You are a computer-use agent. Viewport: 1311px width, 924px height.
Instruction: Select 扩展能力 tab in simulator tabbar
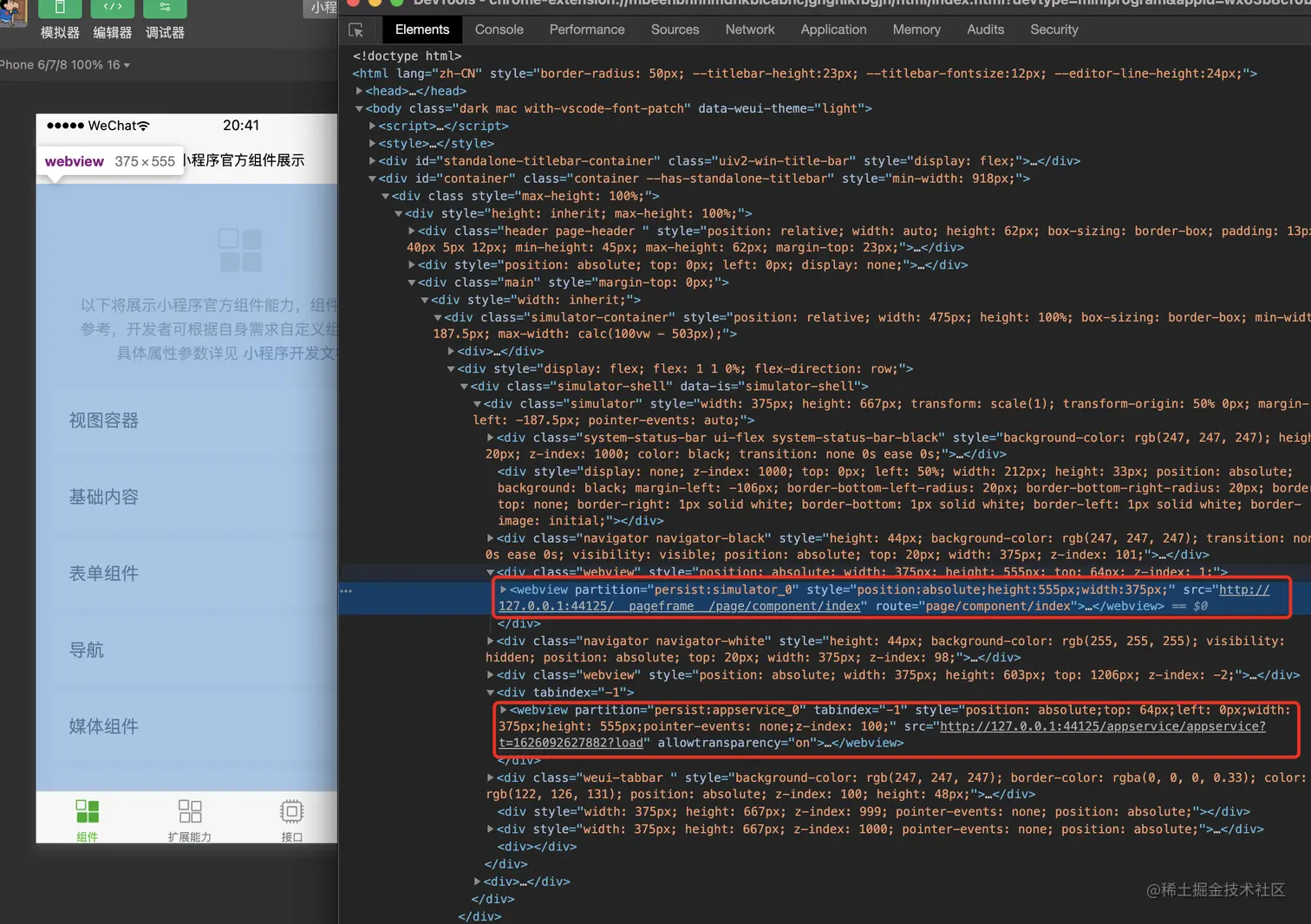pyautogui.click(x=190, y=820)
